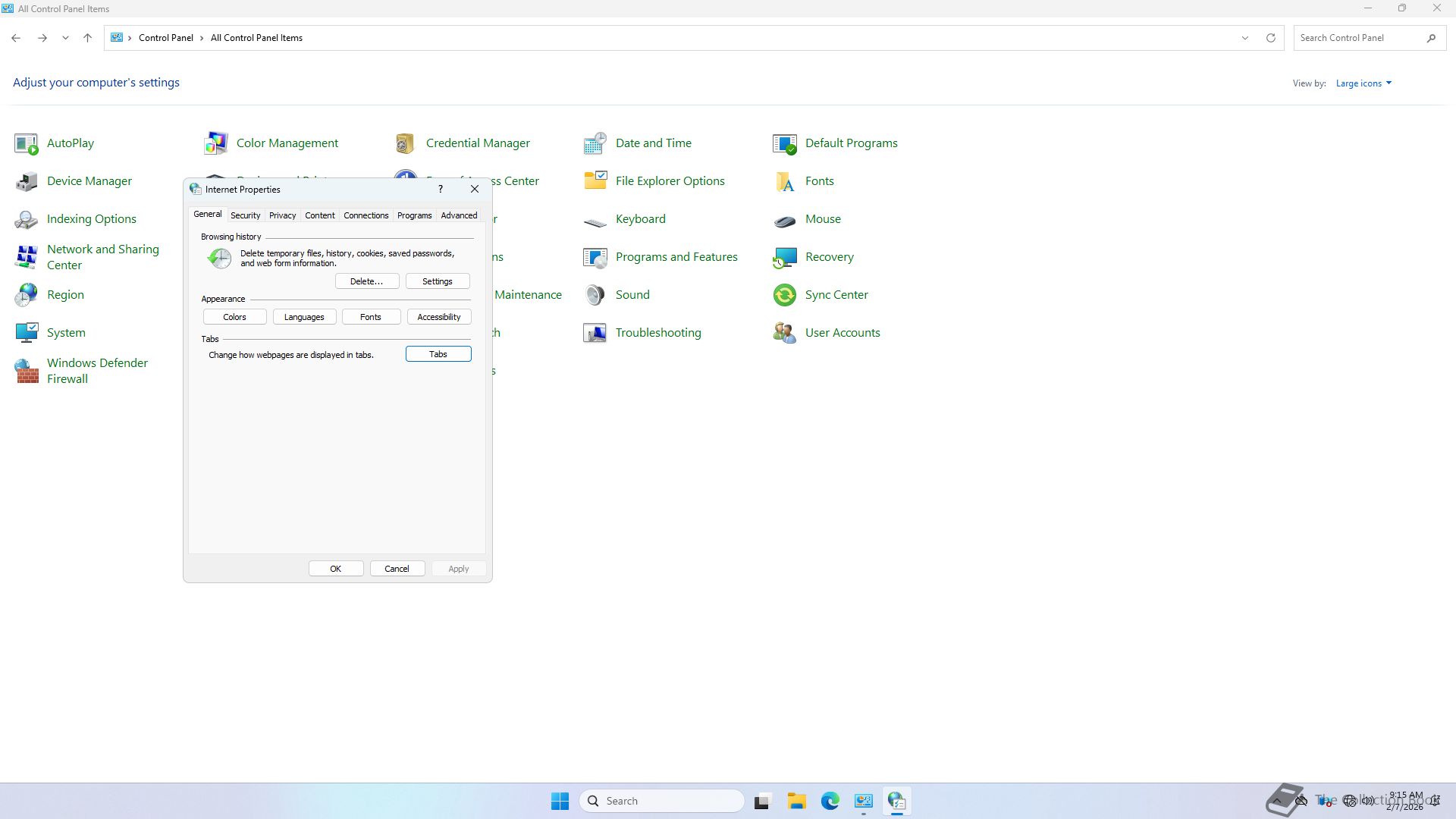Viewport: 1456px width, 819px height.
Task: Click the Delete... browsing history button
Action: click(366, 281)
